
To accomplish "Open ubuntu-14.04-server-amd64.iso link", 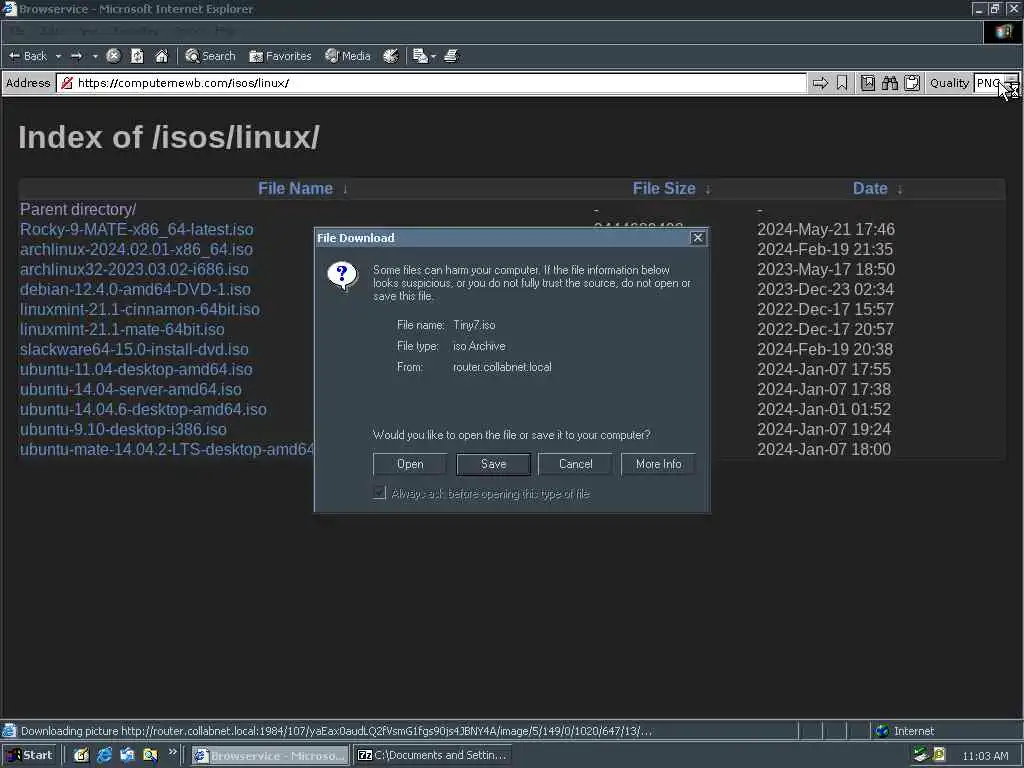I will click(x=131, y=389).
